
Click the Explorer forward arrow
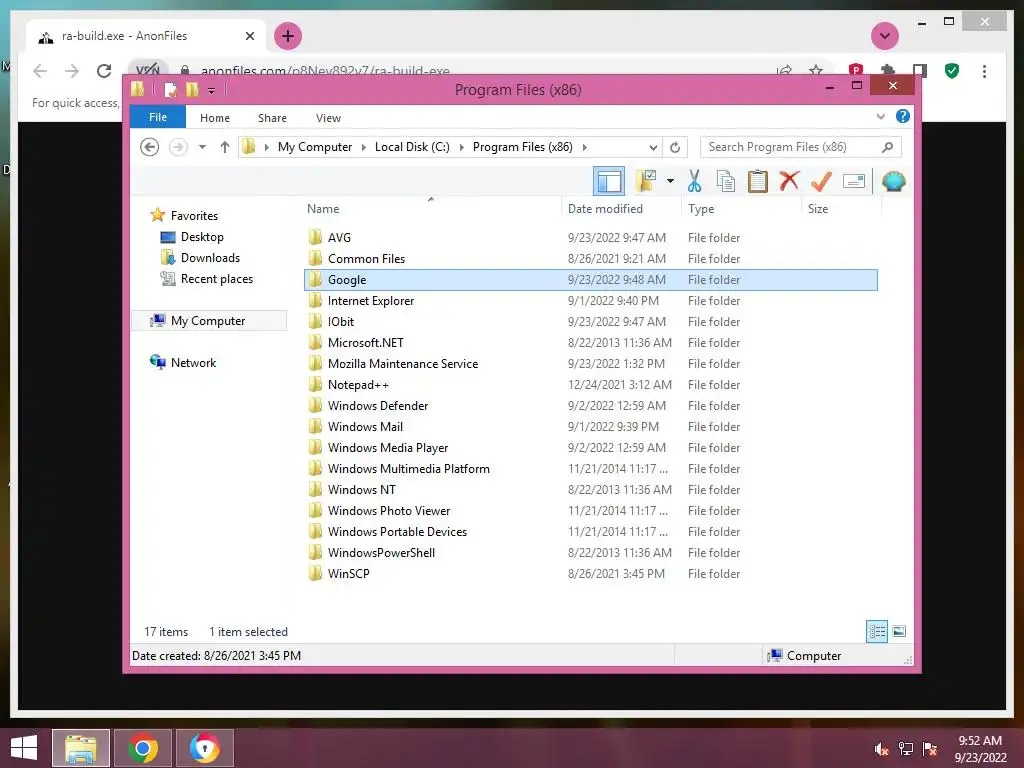pos(178,147)
